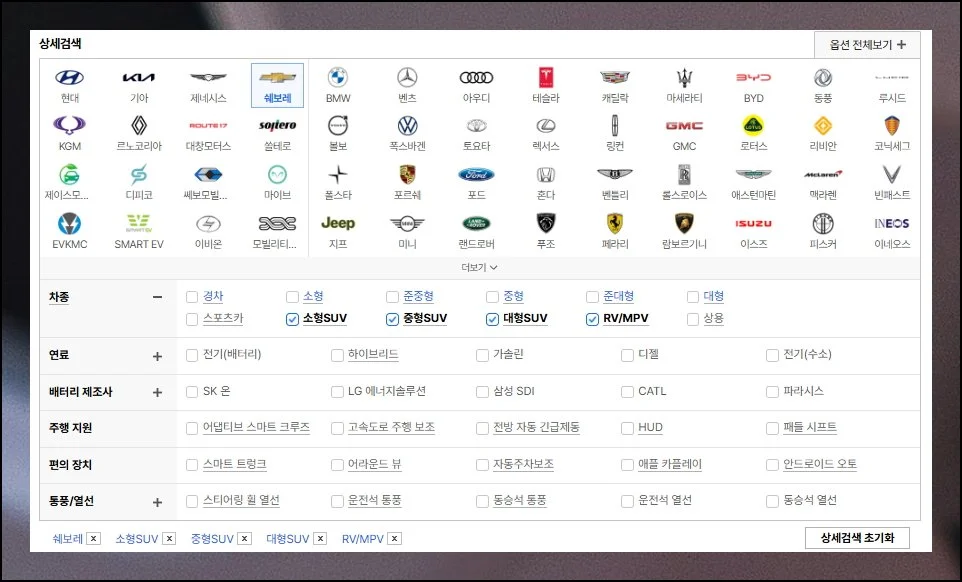The height and width of the screenshot is (582, 962).
Task: Select the Ferrari (페라리) brand logo
Action: [615, 223]
